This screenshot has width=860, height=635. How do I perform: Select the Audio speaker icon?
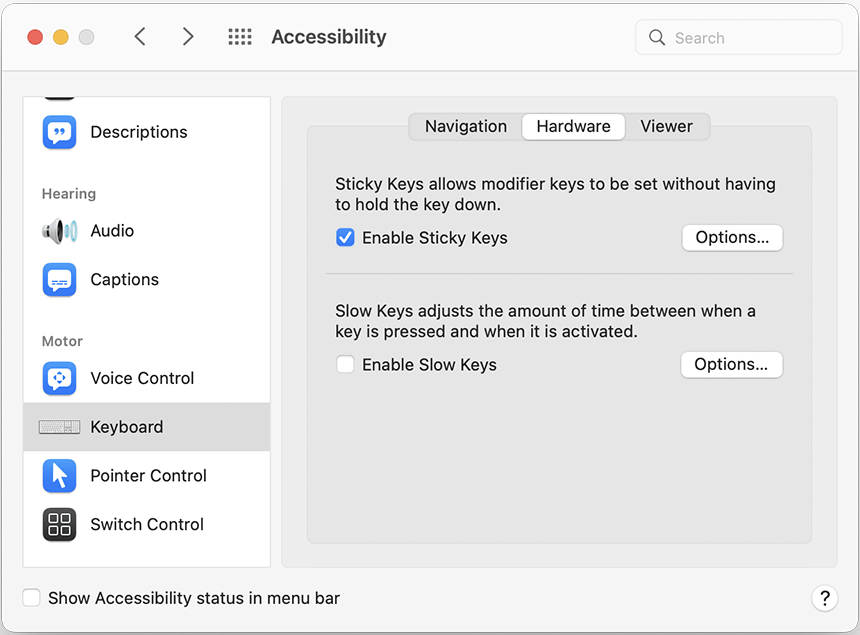(x=59, y=231)
